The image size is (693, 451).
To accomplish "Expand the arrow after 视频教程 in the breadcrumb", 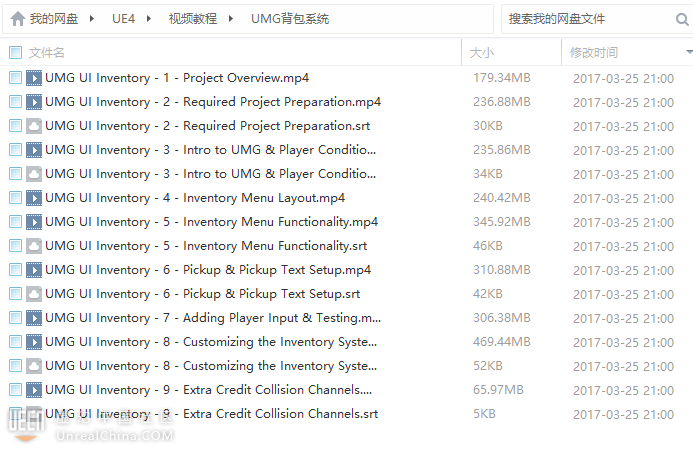I will point(231,19).
